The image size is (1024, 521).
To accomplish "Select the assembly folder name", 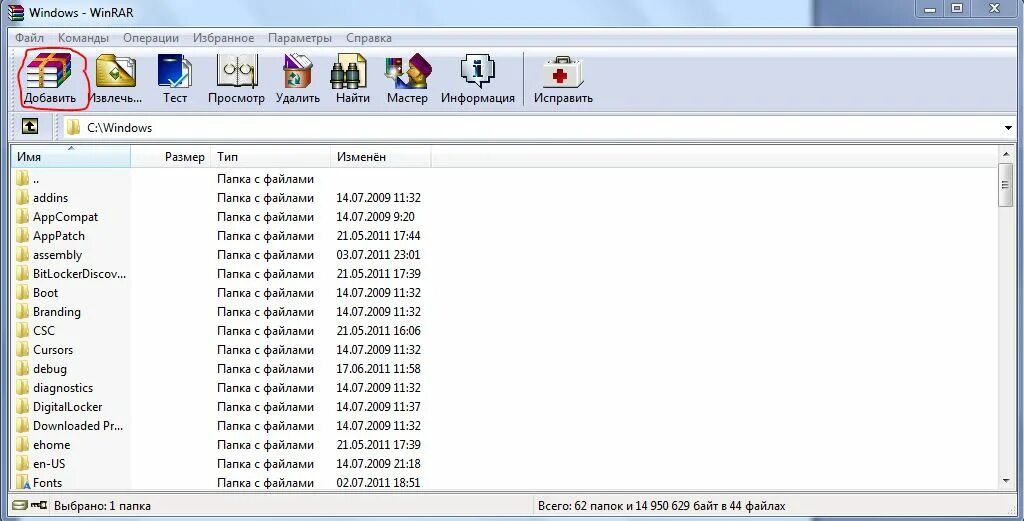I will pyautogui.click(x=57, y=255).
